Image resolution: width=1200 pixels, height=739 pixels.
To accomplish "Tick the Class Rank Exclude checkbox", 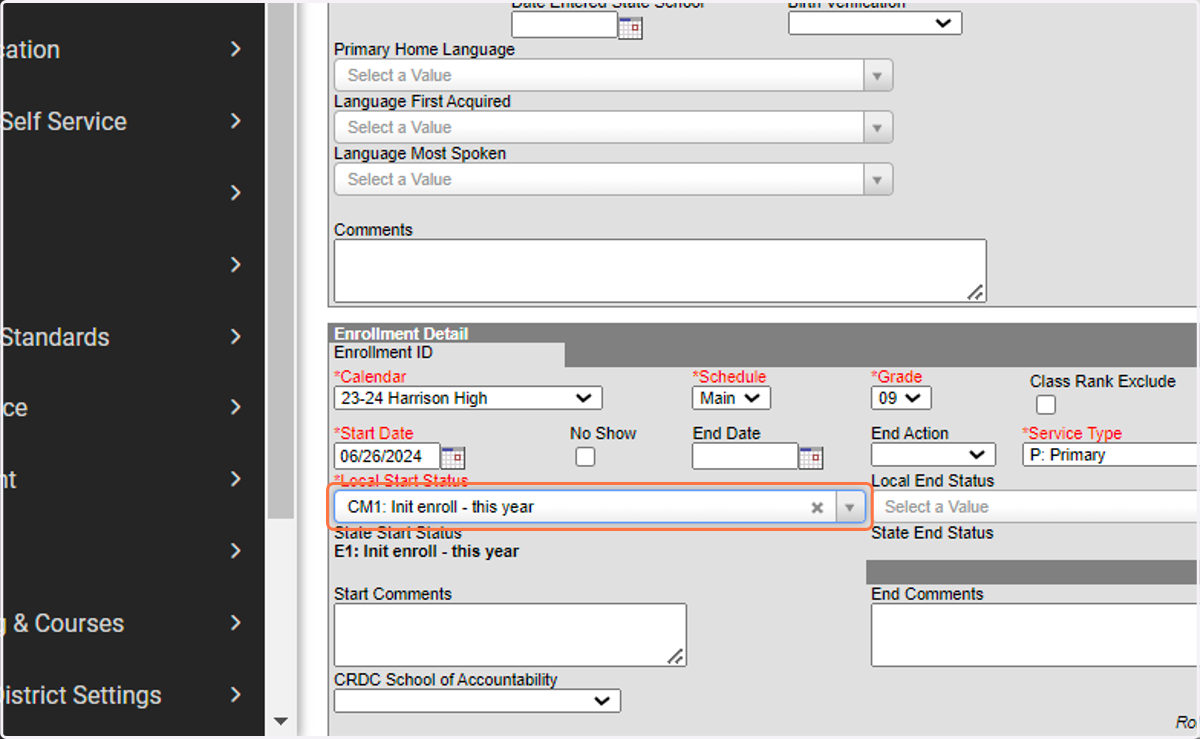I will pyautogui.click(x=1046, y=405).
